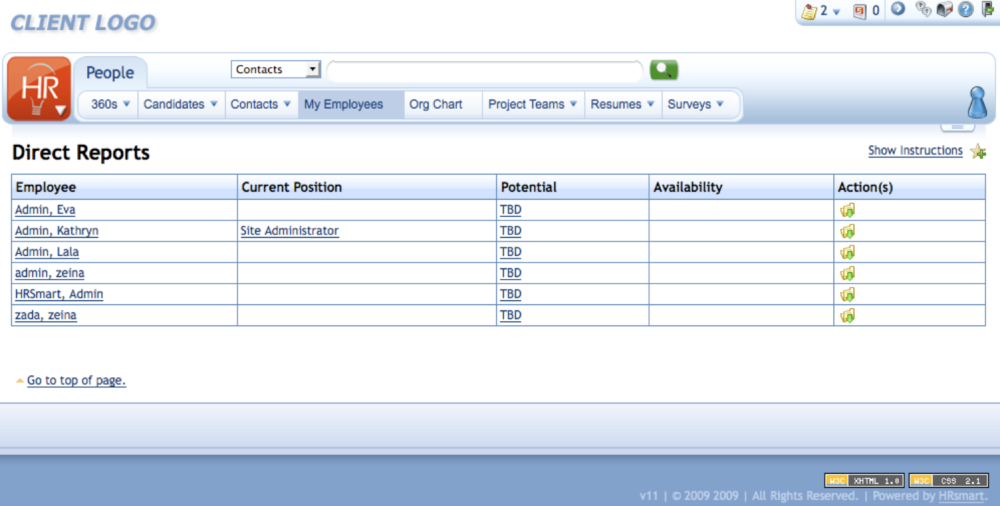Click into the search text field
The image size is (1000, 506).
pyautogui.click(x=485, y=70)
